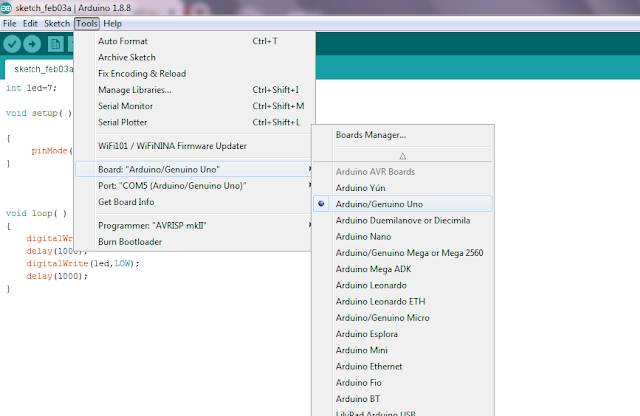Select Arduino Ethernet board
640x416 pixels.
[403, 366]
